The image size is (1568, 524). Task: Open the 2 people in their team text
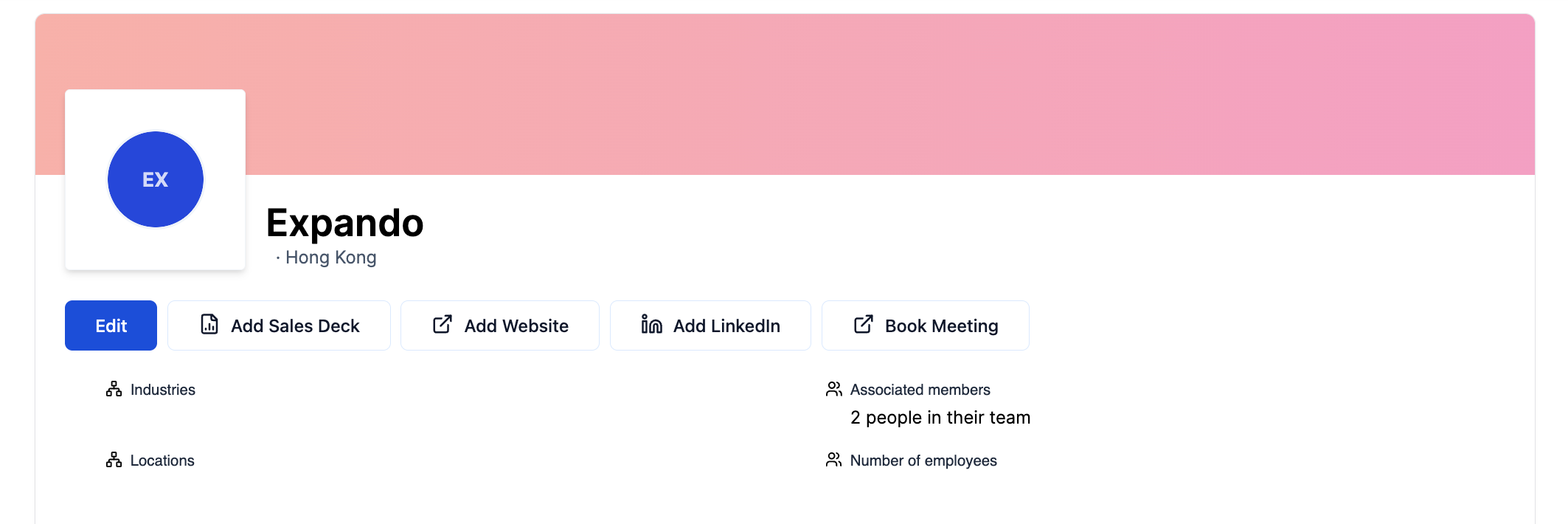pos(940,418)
